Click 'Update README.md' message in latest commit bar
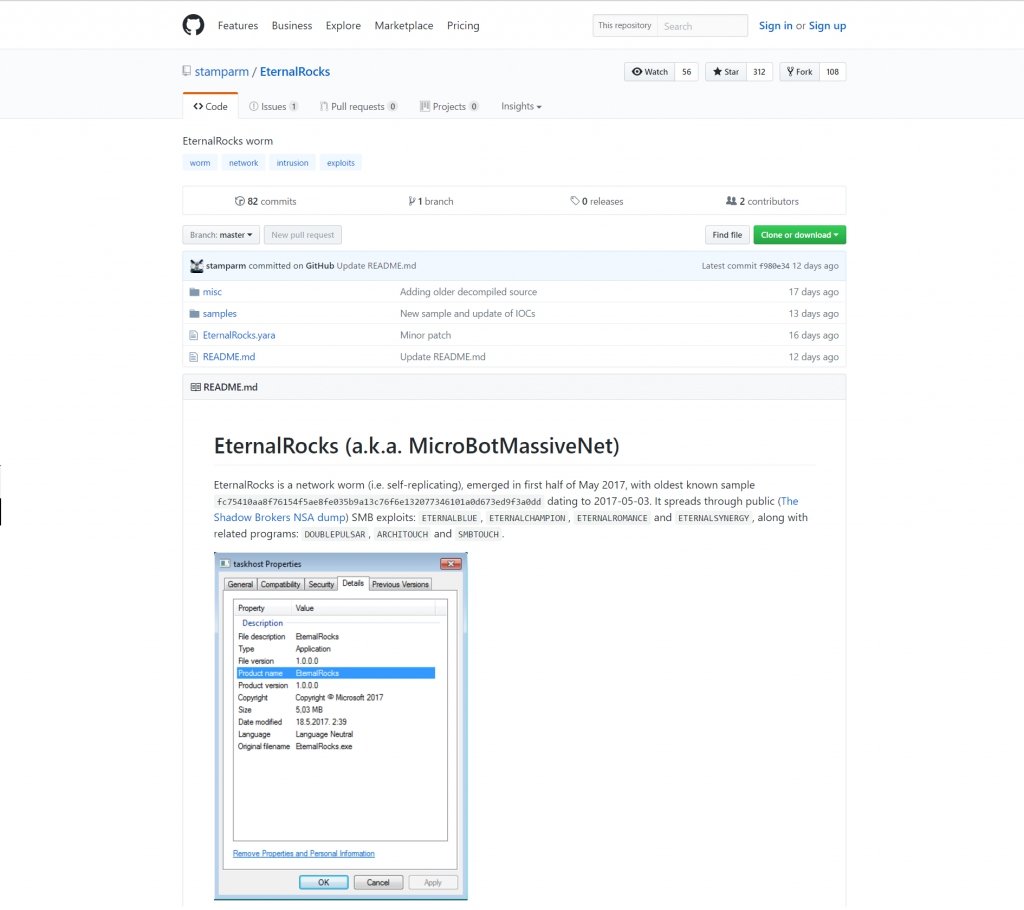Screen dimensions: 1024x910 coord(376,266)
